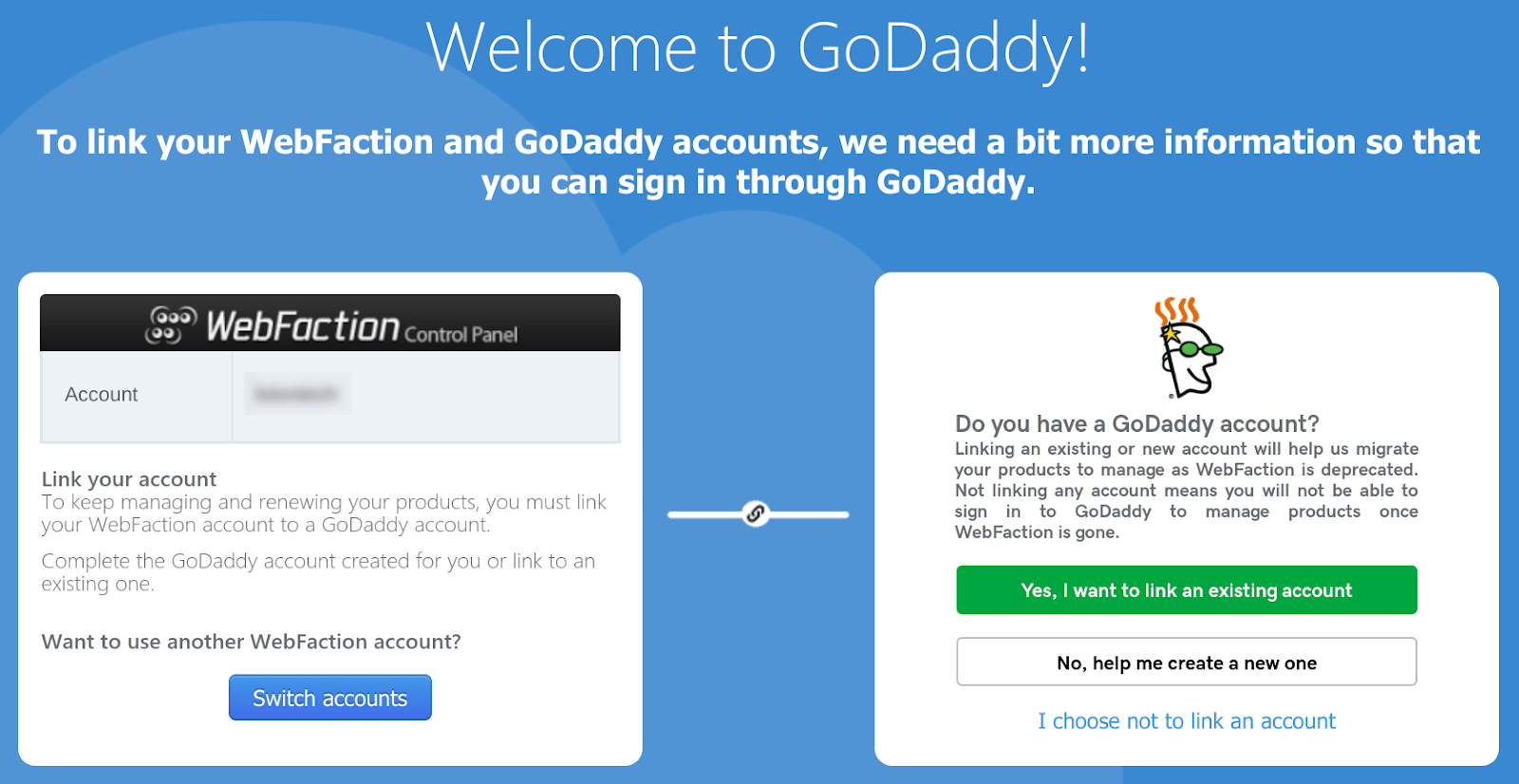Click the chain link icon between panels
Viewport: 1519px width, 784px height.
[x=756, y=513]
